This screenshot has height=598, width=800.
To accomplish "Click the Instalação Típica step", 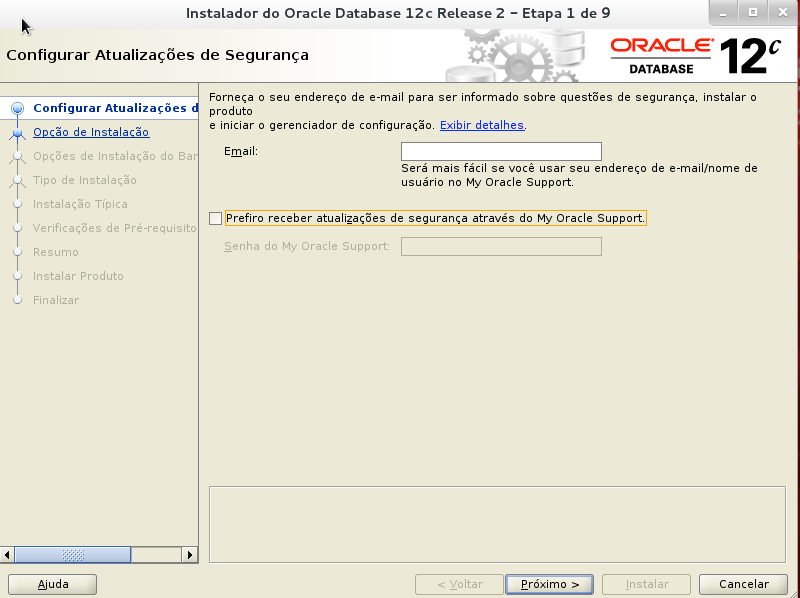I will [x=80, y=204].
